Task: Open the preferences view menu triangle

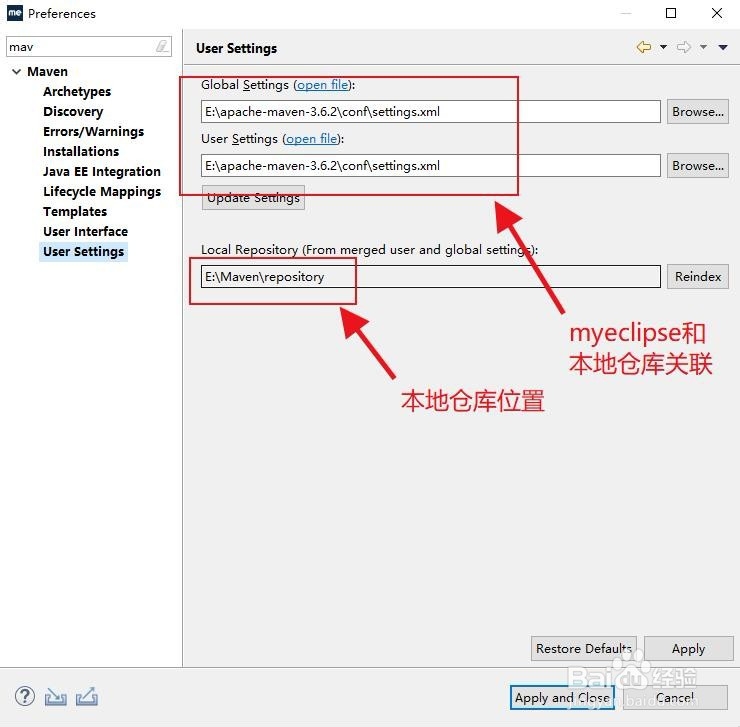Action: (x=723, y=47)
